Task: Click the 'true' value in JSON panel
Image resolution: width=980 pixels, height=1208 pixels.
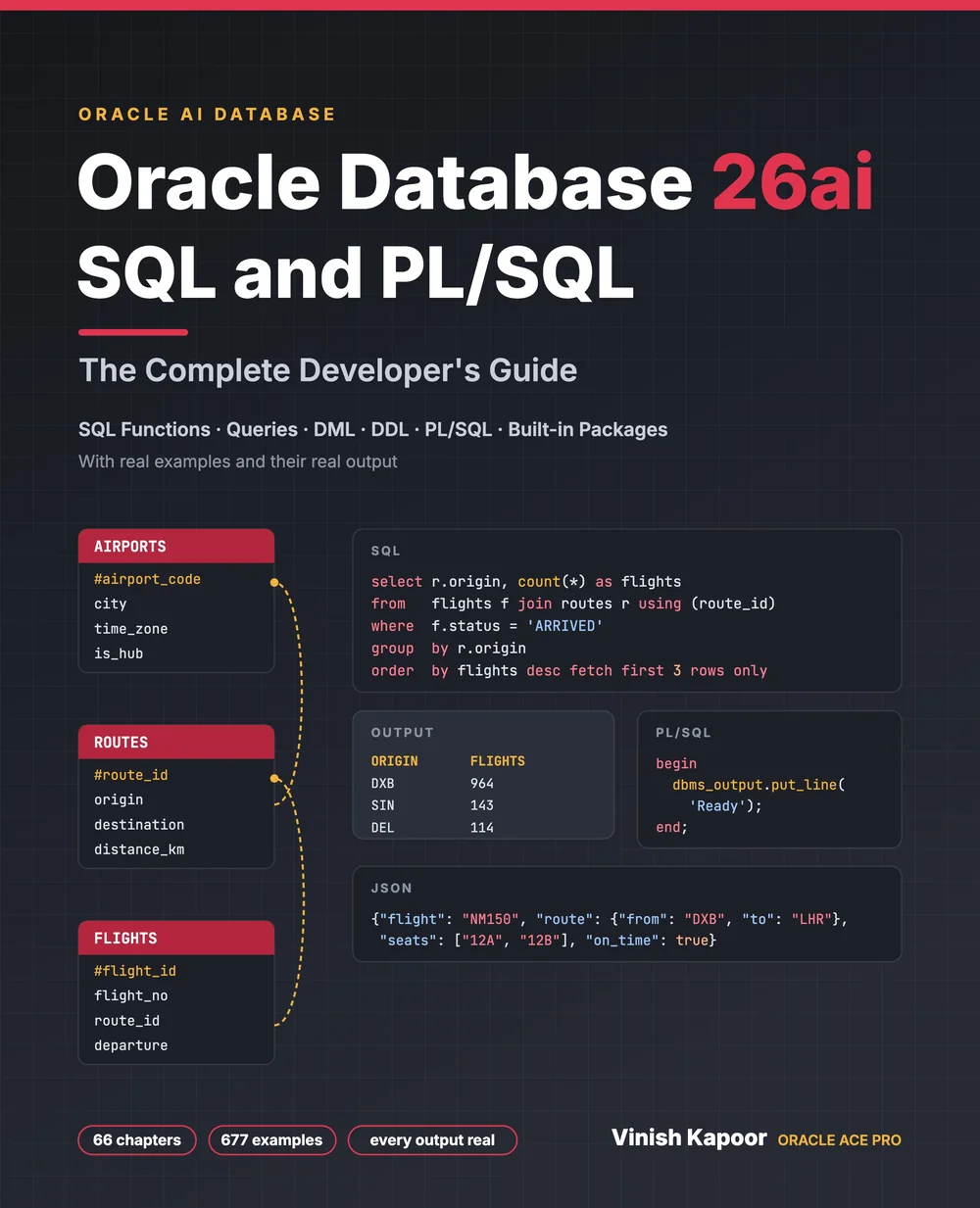Action: click(692, 941)
